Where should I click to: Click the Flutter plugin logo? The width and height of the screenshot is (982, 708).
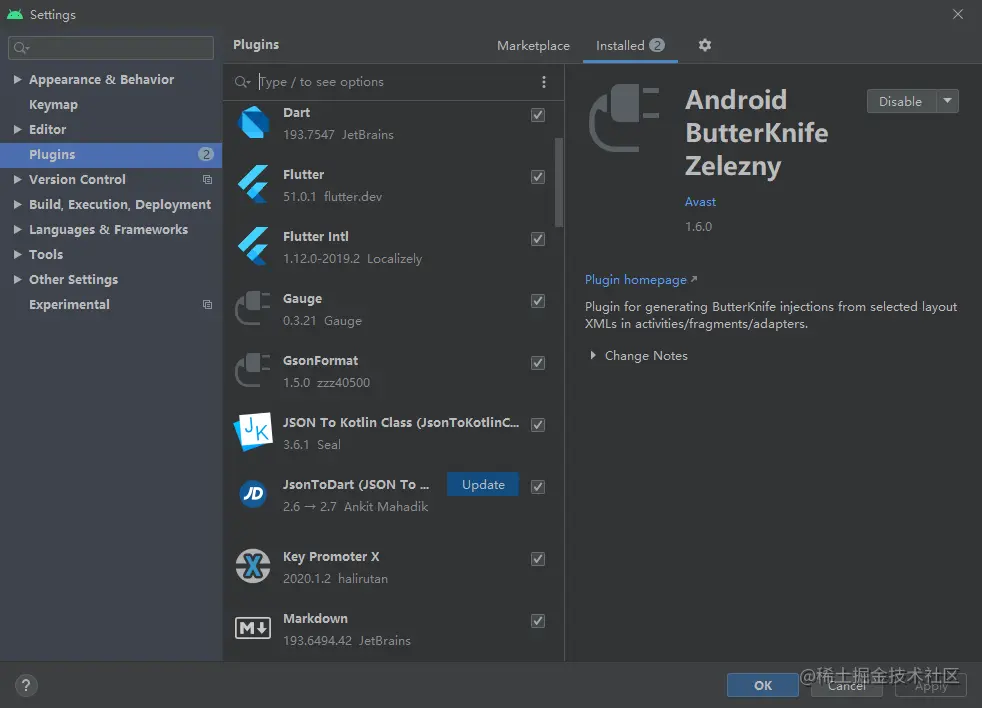(253, 185)
